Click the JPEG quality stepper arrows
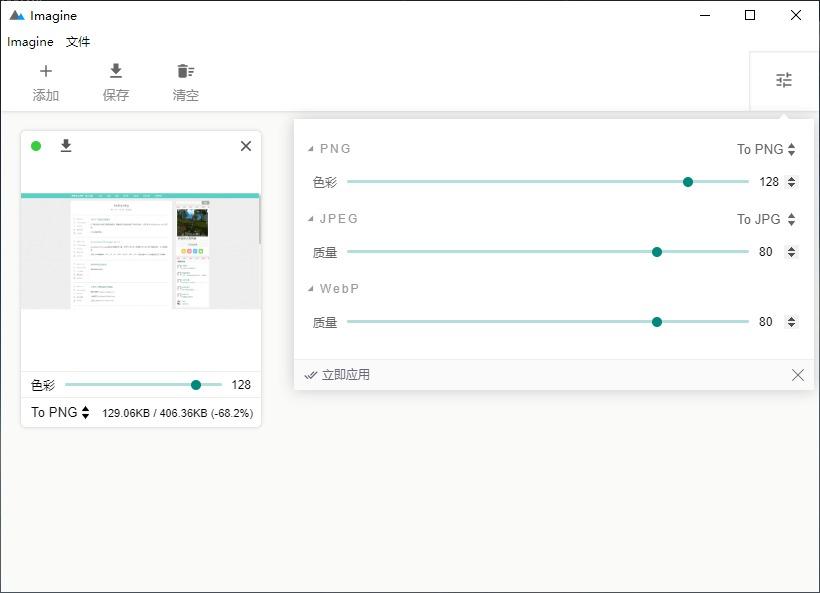Viewport: 820px width, 593px height. click(x=792, y=252)
